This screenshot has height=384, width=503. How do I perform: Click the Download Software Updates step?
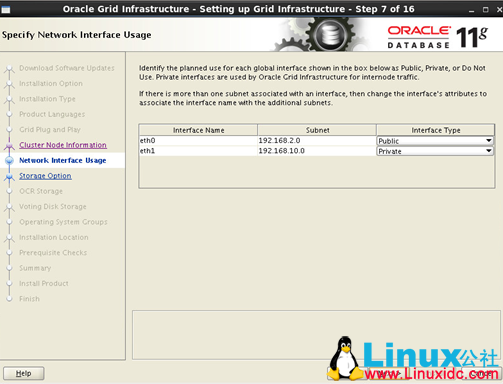click(x=67, y=68)
